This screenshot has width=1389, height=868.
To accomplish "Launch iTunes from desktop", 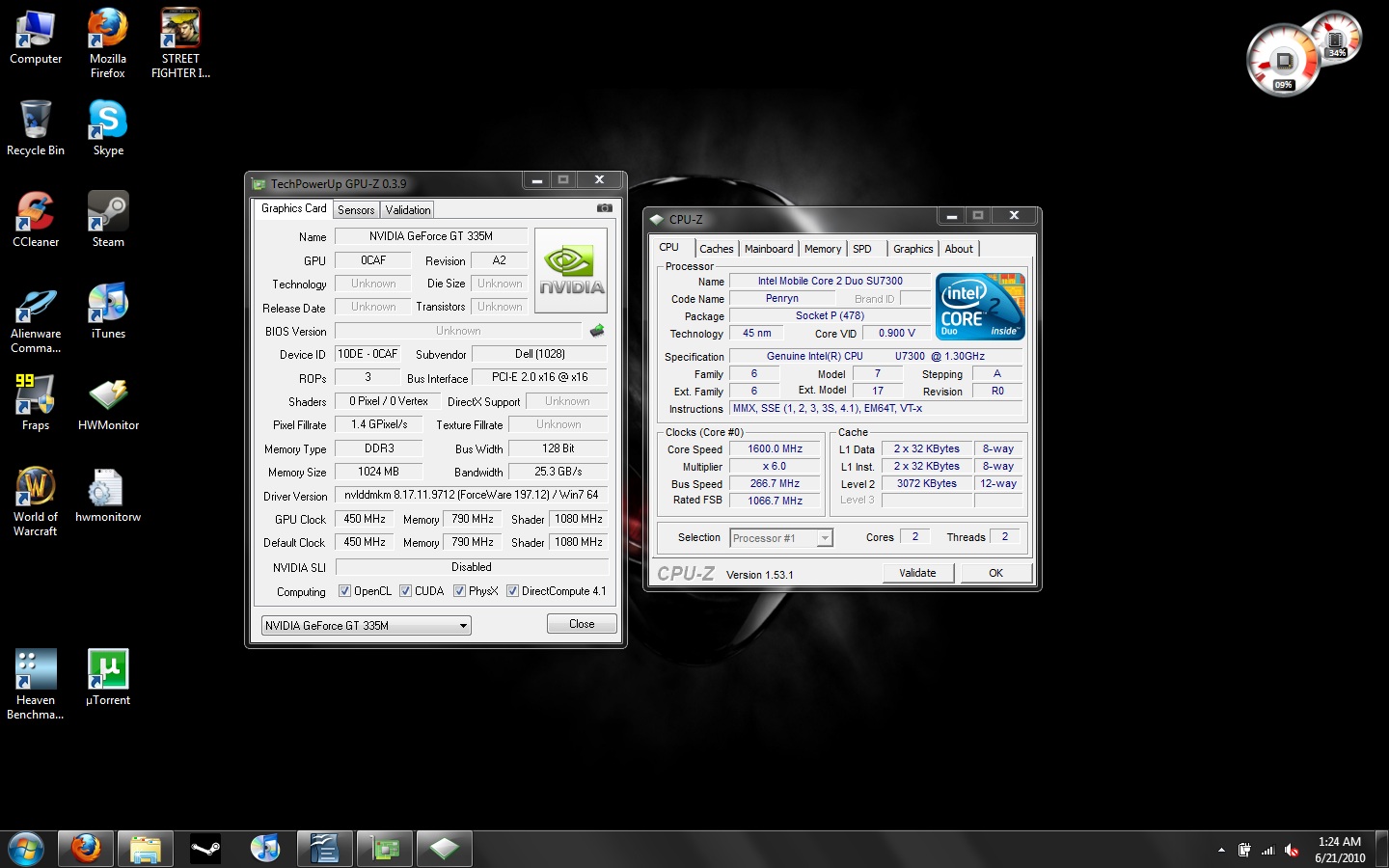I will [x=108, y=312].
